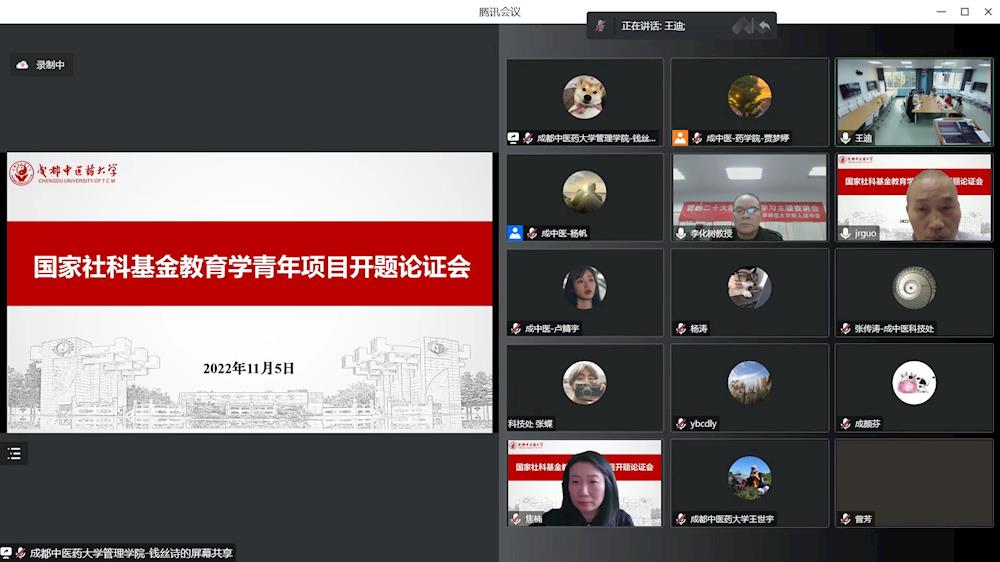The height and width of the screenshot is (562, 1000).
Task: Click the cat avatar in the 杨涛 tile
Action: [x=749, y=287]
